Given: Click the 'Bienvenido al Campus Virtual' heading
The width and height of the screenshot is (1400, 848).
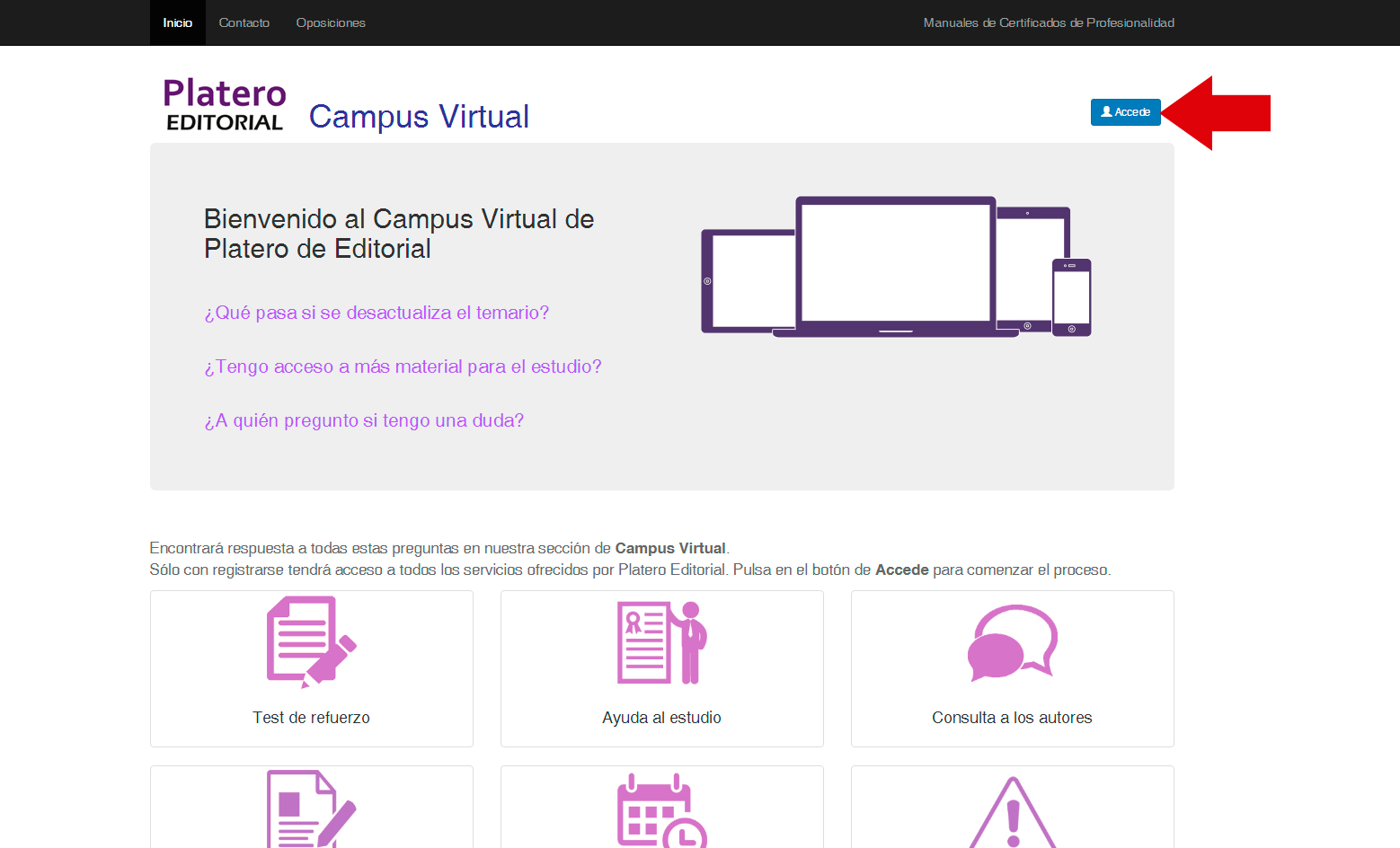Looking at the screenshot, I should click(x=399, y=234).
